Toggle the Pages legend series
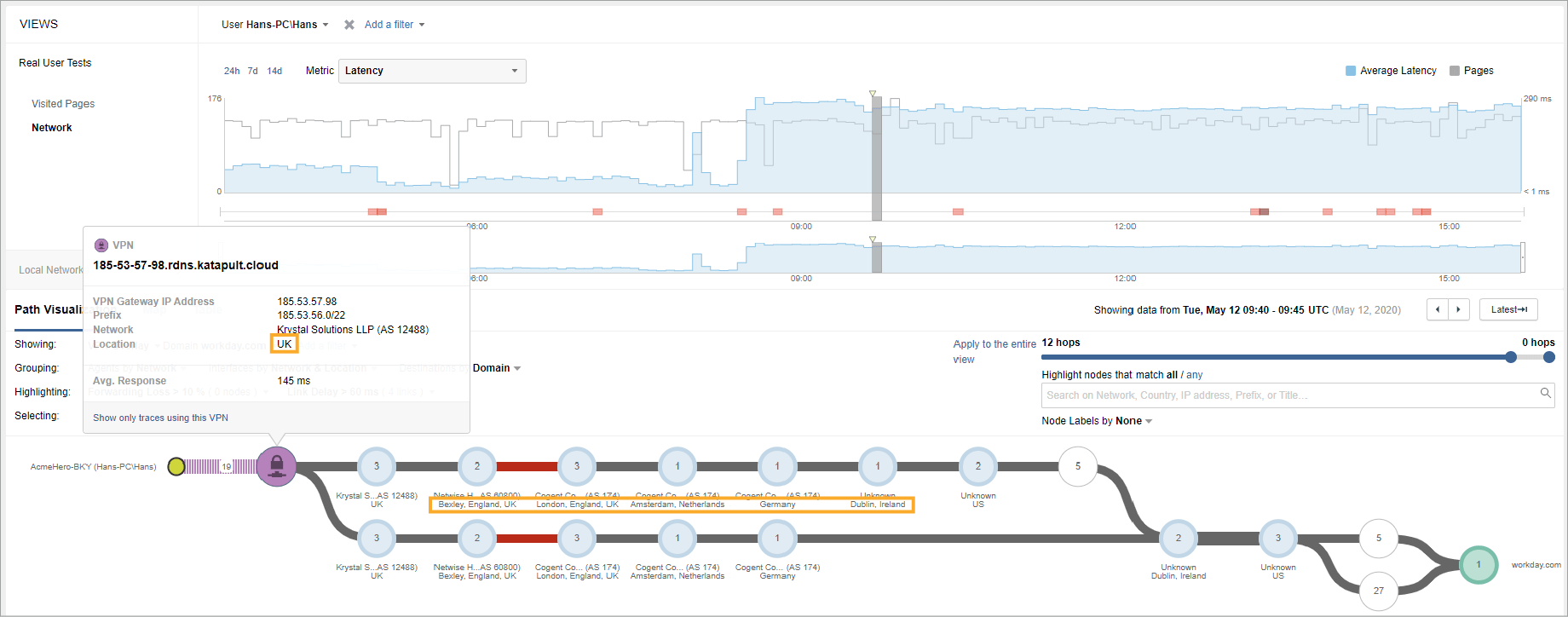This screenshot has height=617, width=1568. pyautogui.click(x=1472, y=71)
